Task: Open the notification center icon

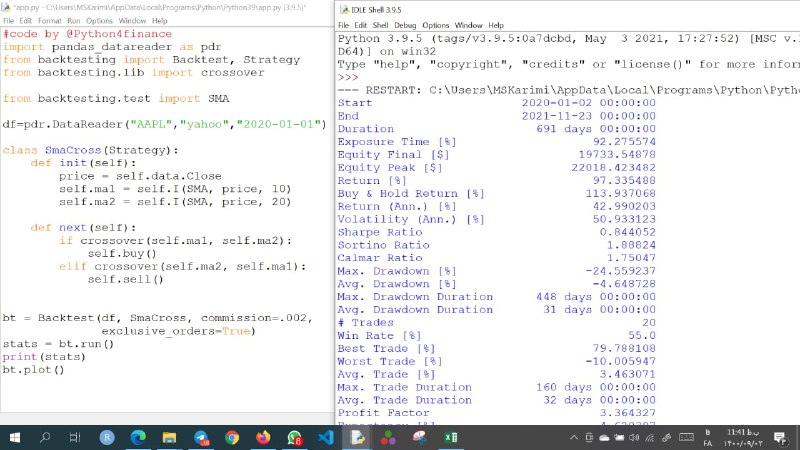Action: click(x=779, y=437)
